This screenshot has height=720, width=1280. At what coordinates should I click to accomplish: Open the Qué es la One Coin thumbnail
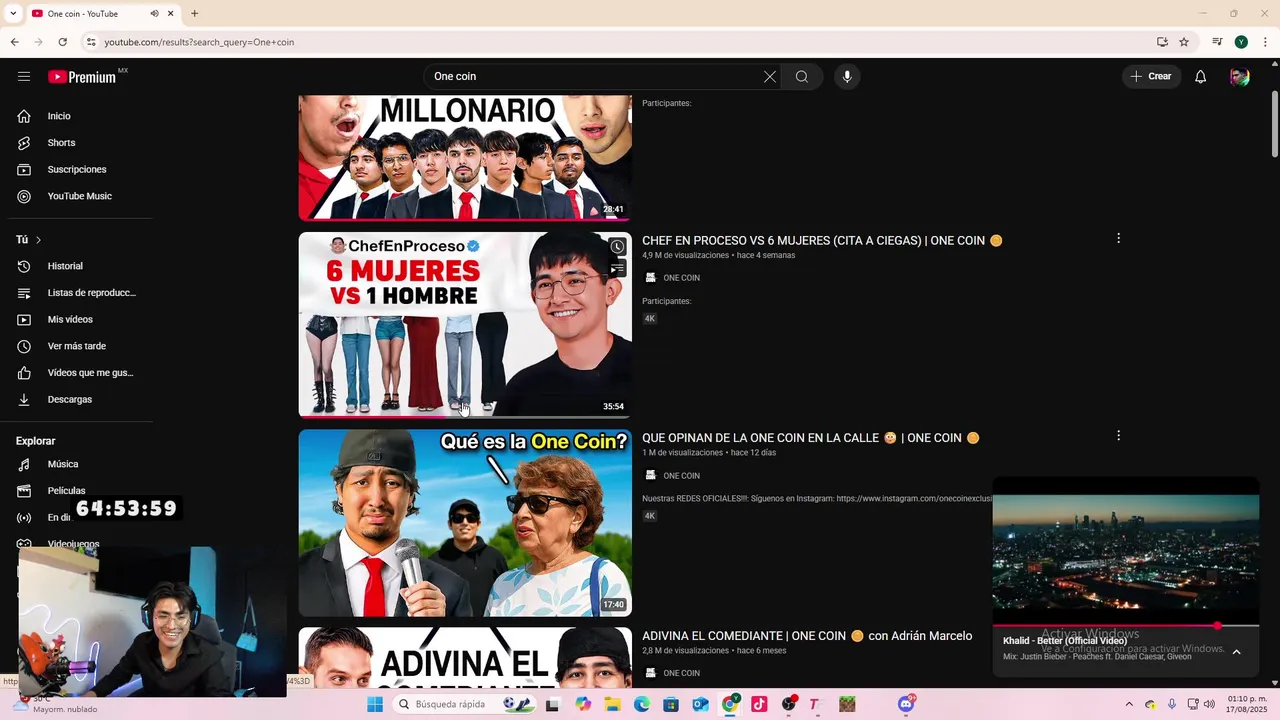465,523
